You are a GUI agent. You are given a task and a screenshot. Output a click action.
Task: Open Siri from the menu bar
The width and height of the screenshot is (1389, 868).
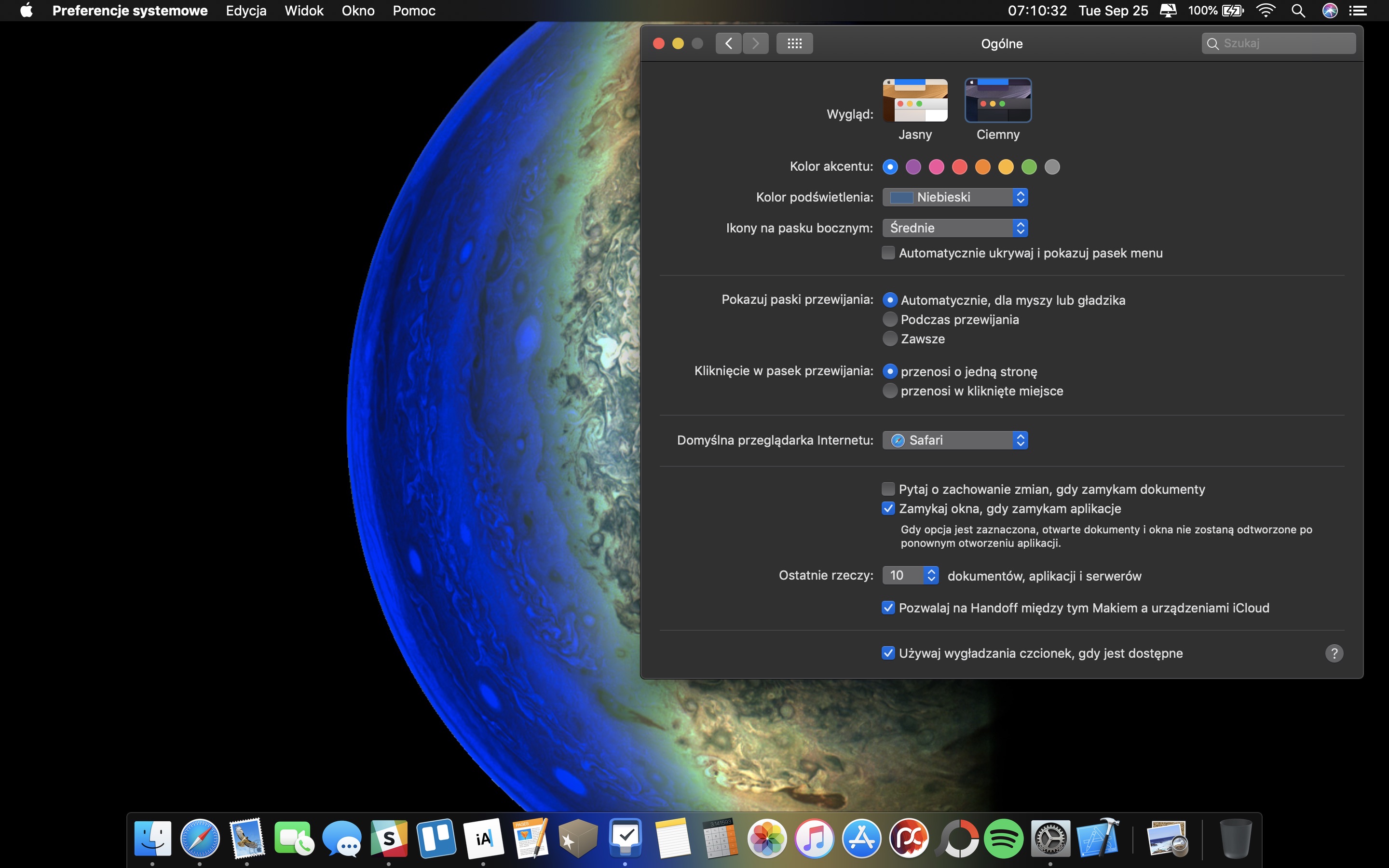pos(1330,10)
